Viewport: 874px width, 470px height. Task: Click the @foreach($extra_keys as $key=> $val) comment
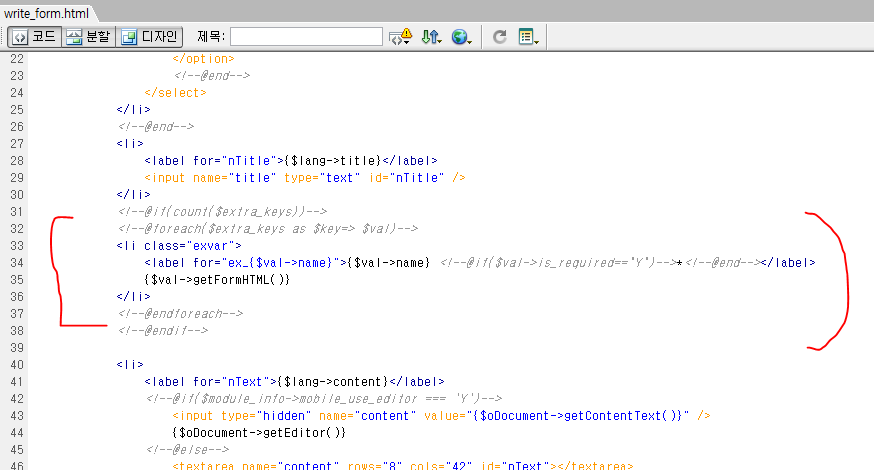coord(268,229)
